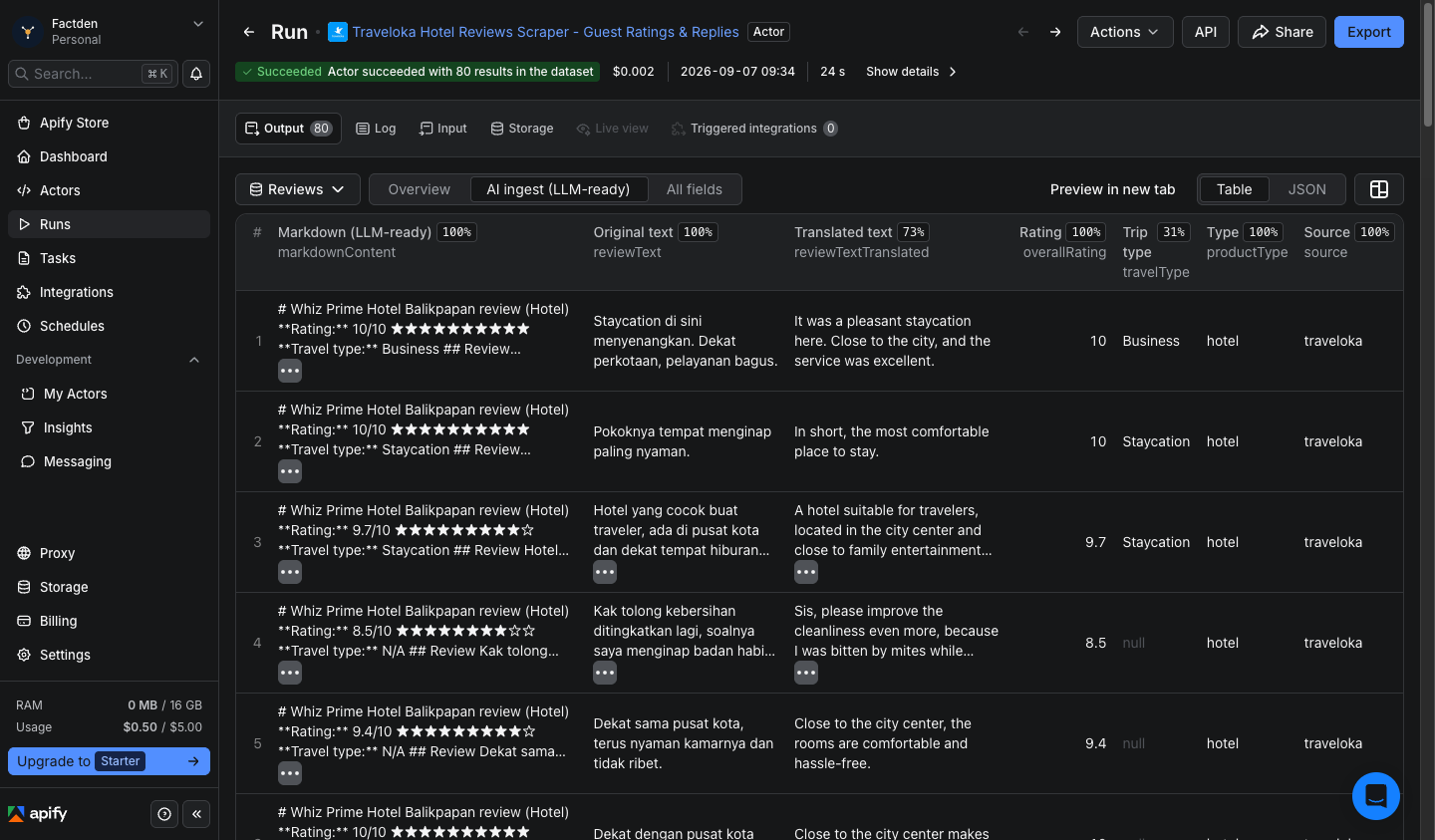Open the Output tab
Image resolution: width=1435 pixels, height=840 pixels.
pos(288,129)
